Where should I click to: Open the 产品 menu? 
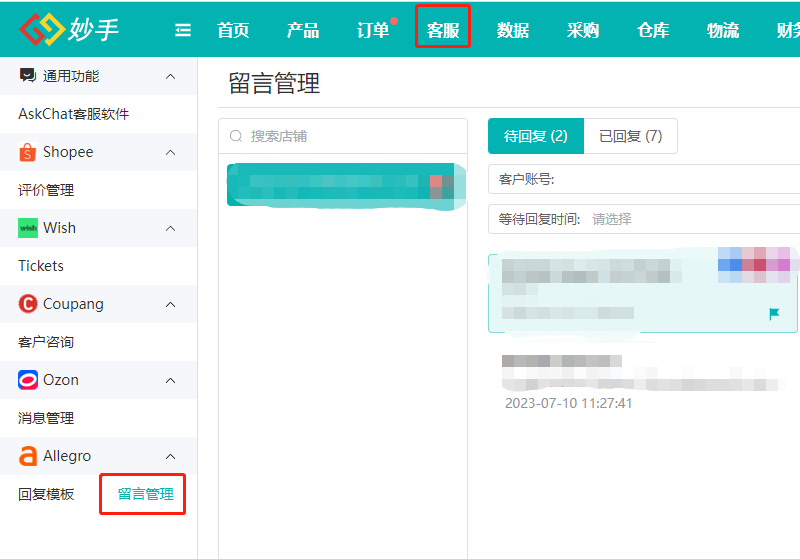pyautogui.click(x=303, y=30)
